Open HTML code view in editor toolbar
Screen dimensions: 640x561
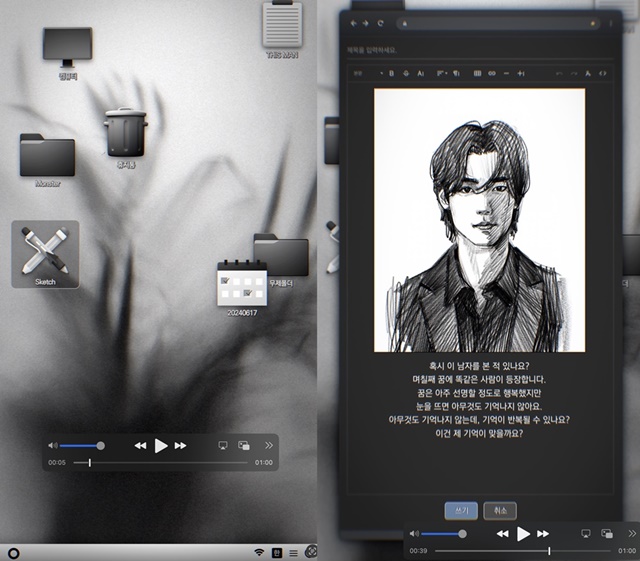pyautogui.click(x=602, y=73)
